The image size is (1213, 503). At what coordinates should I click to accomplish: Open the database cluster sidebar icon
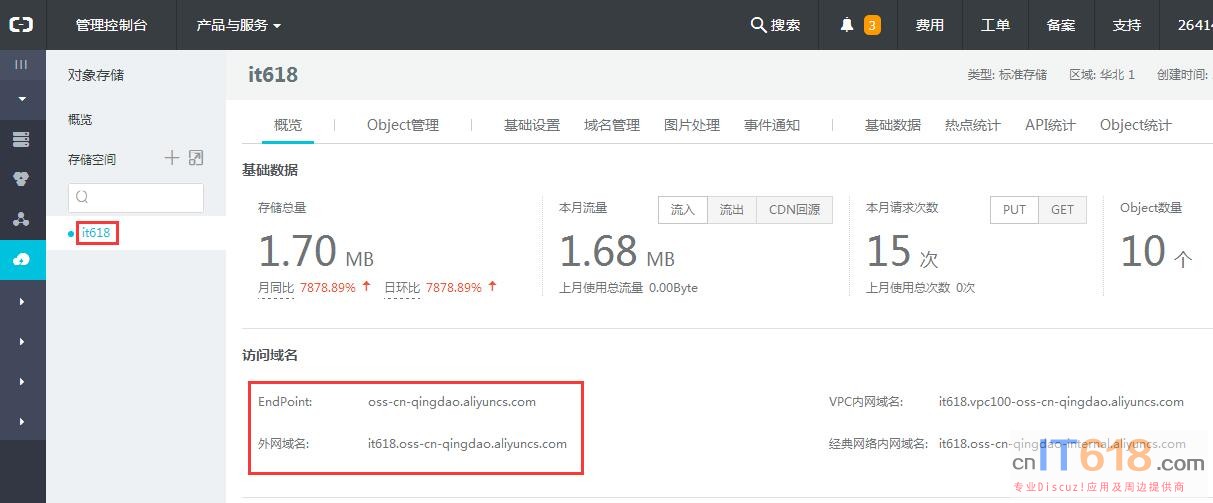(21, 179)
